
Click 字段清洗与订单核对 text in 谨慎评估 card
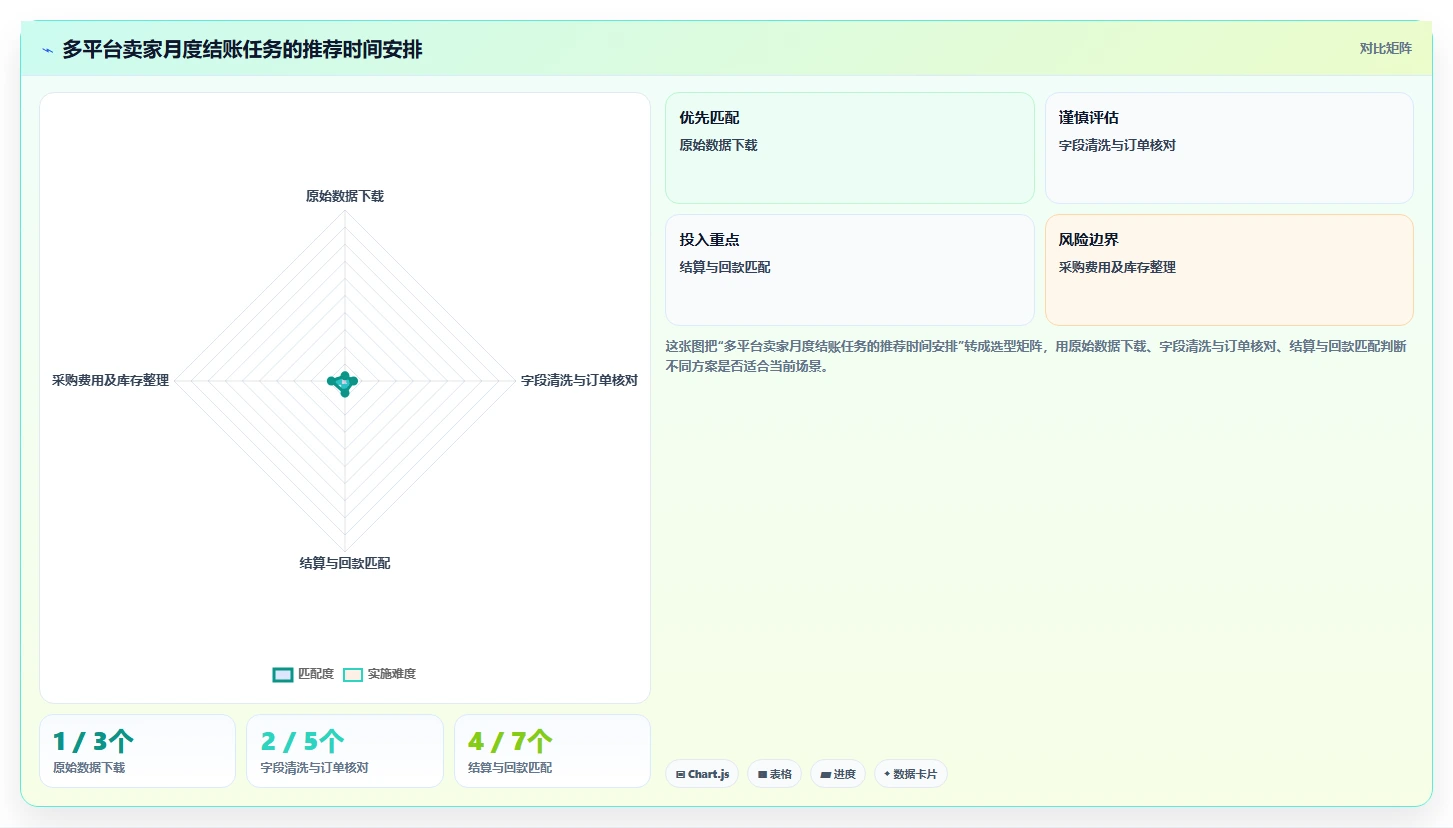coord(1117,146)
